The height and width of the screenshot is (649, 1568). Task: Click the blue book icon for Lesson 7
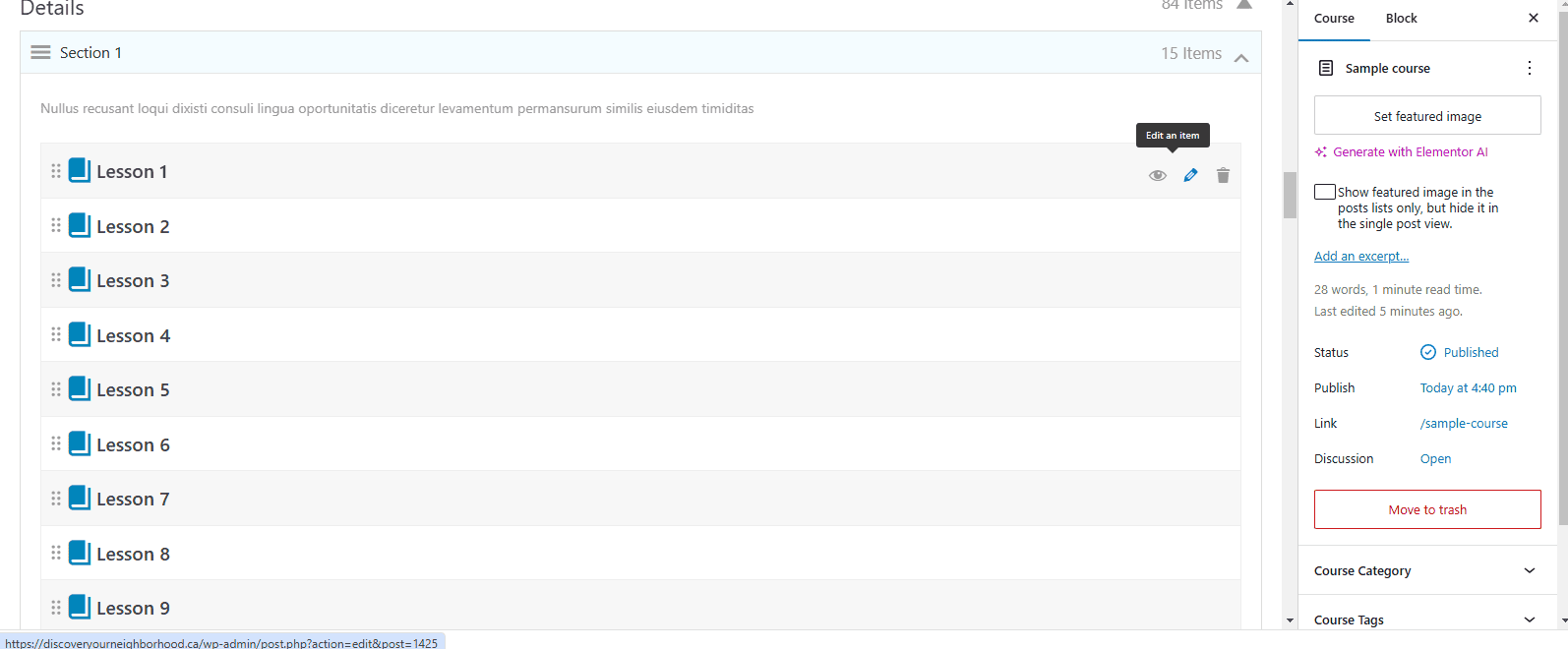point(80,499)
